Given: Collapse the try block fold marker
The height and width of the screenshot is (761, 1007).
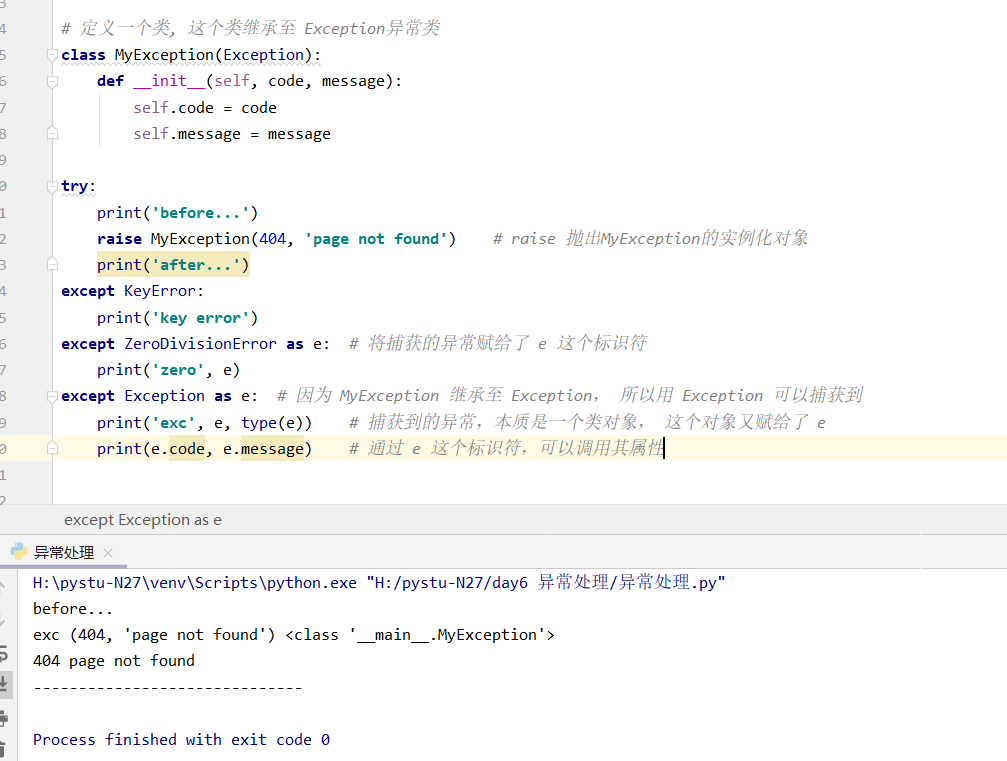Looking at the screenshot, I should (x=52, y=187).
